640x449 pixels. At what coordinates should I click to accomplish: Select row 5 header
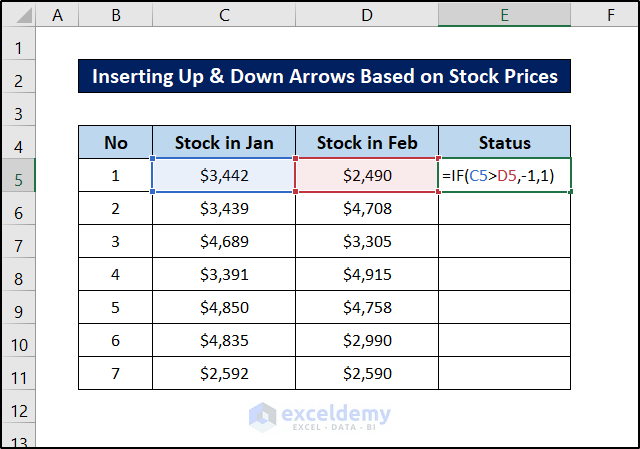pyautogui.click(x=20, y=176)
